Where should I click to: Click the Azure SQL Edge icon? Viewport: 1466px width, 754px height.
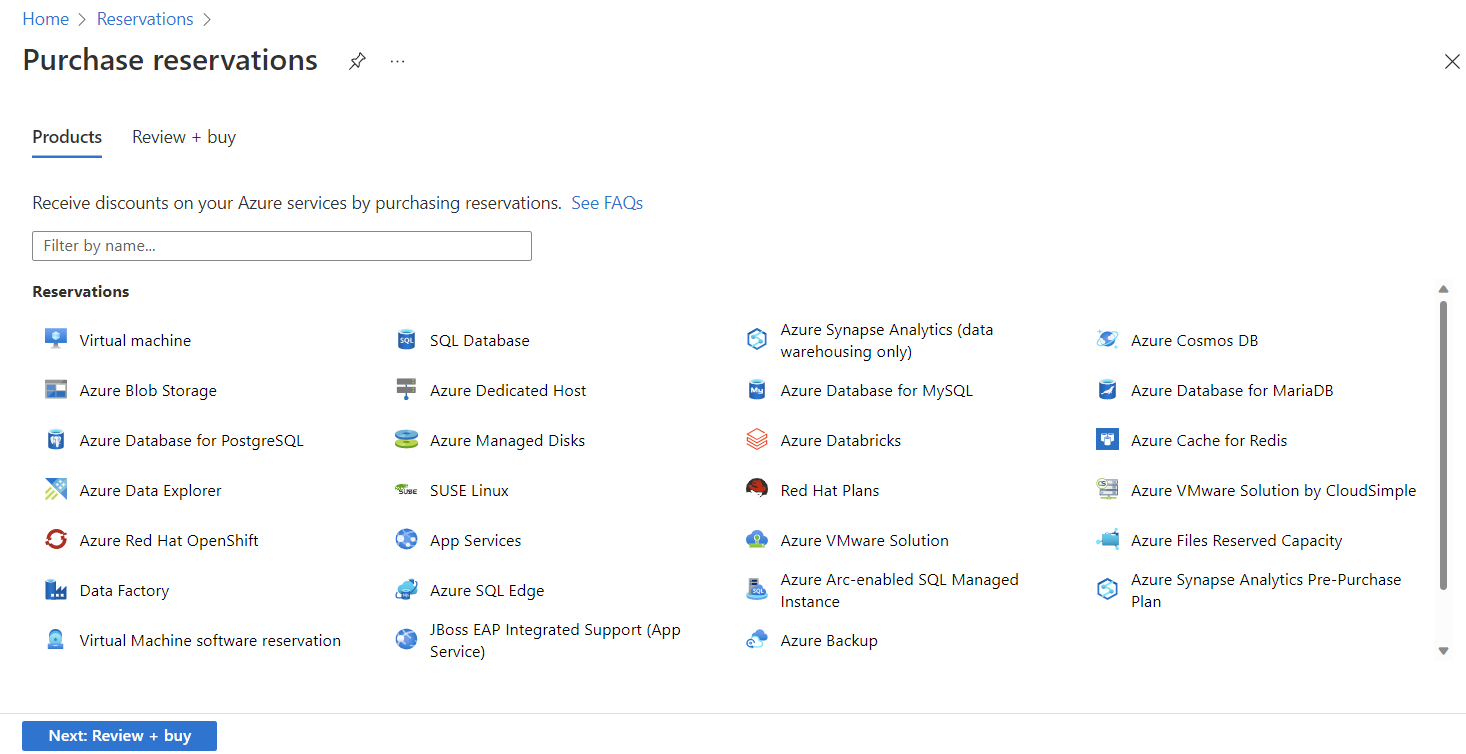(x=406, y=590)
